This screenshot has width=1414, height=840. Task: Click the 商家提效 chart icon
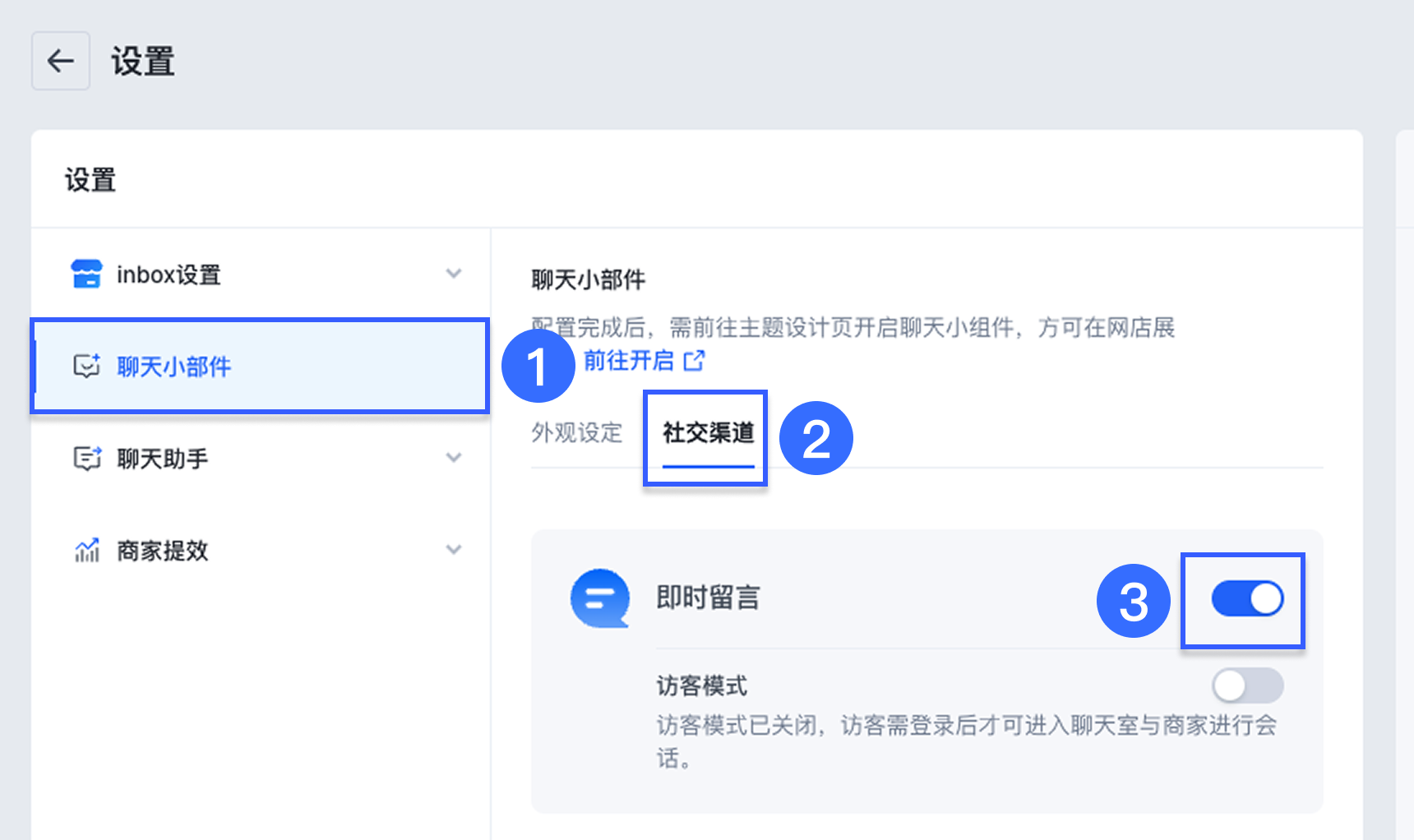click(86, 550)
